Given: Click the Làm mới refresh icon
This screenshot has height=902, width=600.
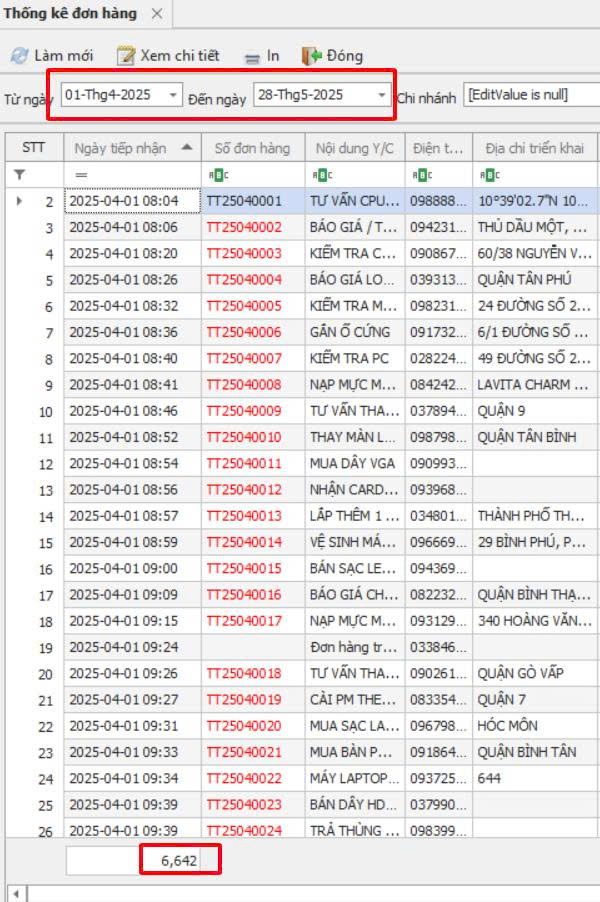Looking at the screenshot, I should coord(19,56).
